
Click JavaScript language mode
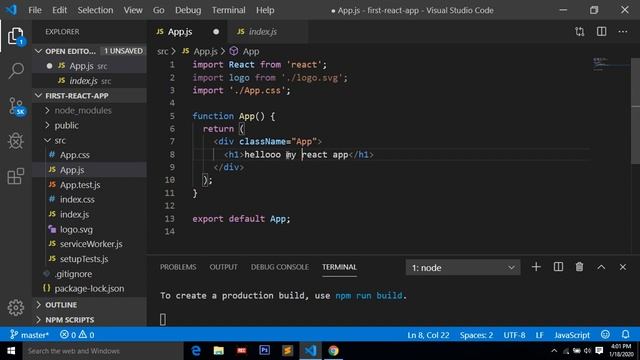pyautogui.click(x=571, y=335)
